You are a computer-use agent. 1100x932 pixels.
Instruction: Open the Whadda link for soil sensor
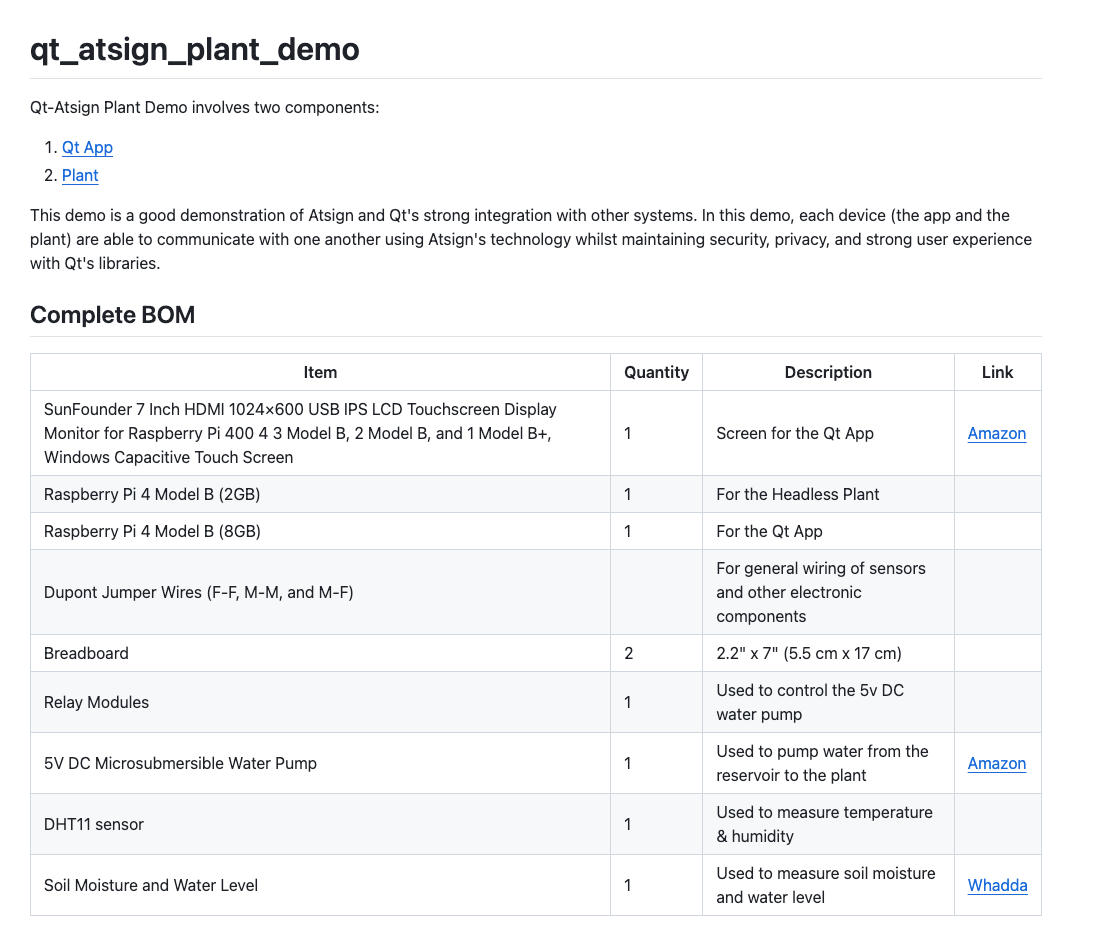coord(998,885)
